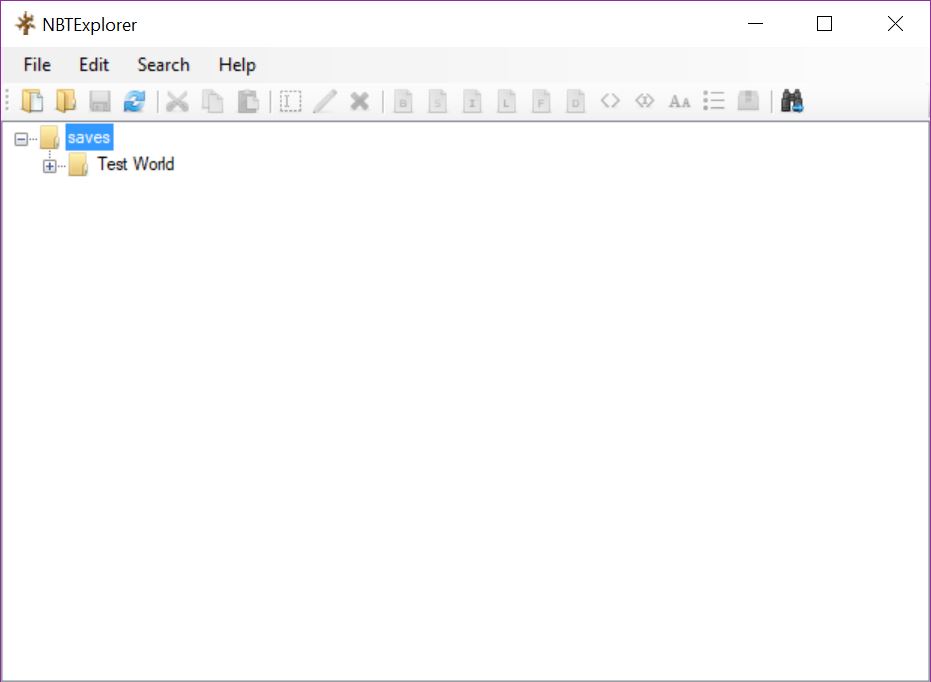Open the Search menu

click(163, 65)
